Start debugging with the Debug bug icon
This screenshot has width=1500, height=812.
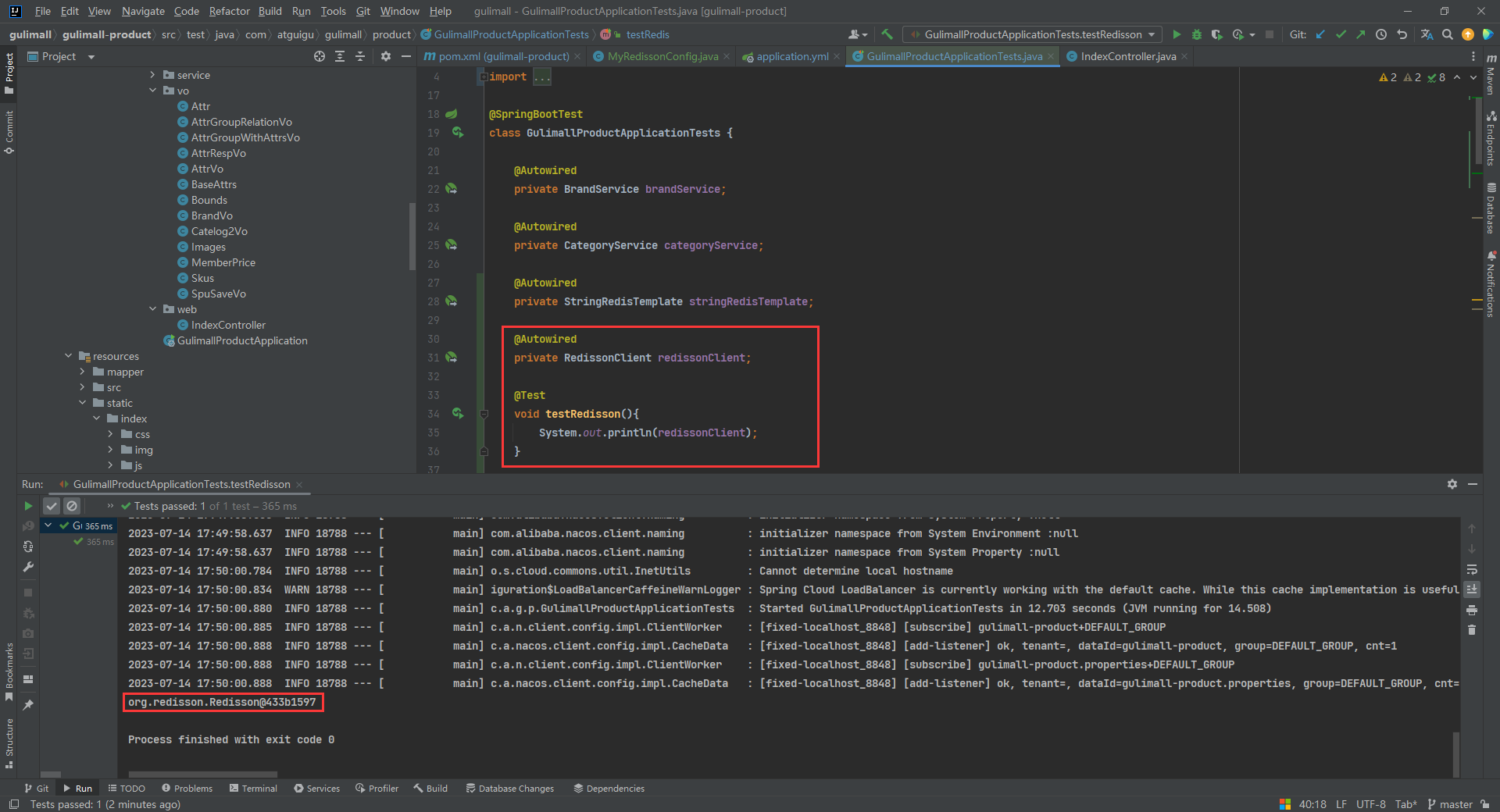pos(1196,34)
